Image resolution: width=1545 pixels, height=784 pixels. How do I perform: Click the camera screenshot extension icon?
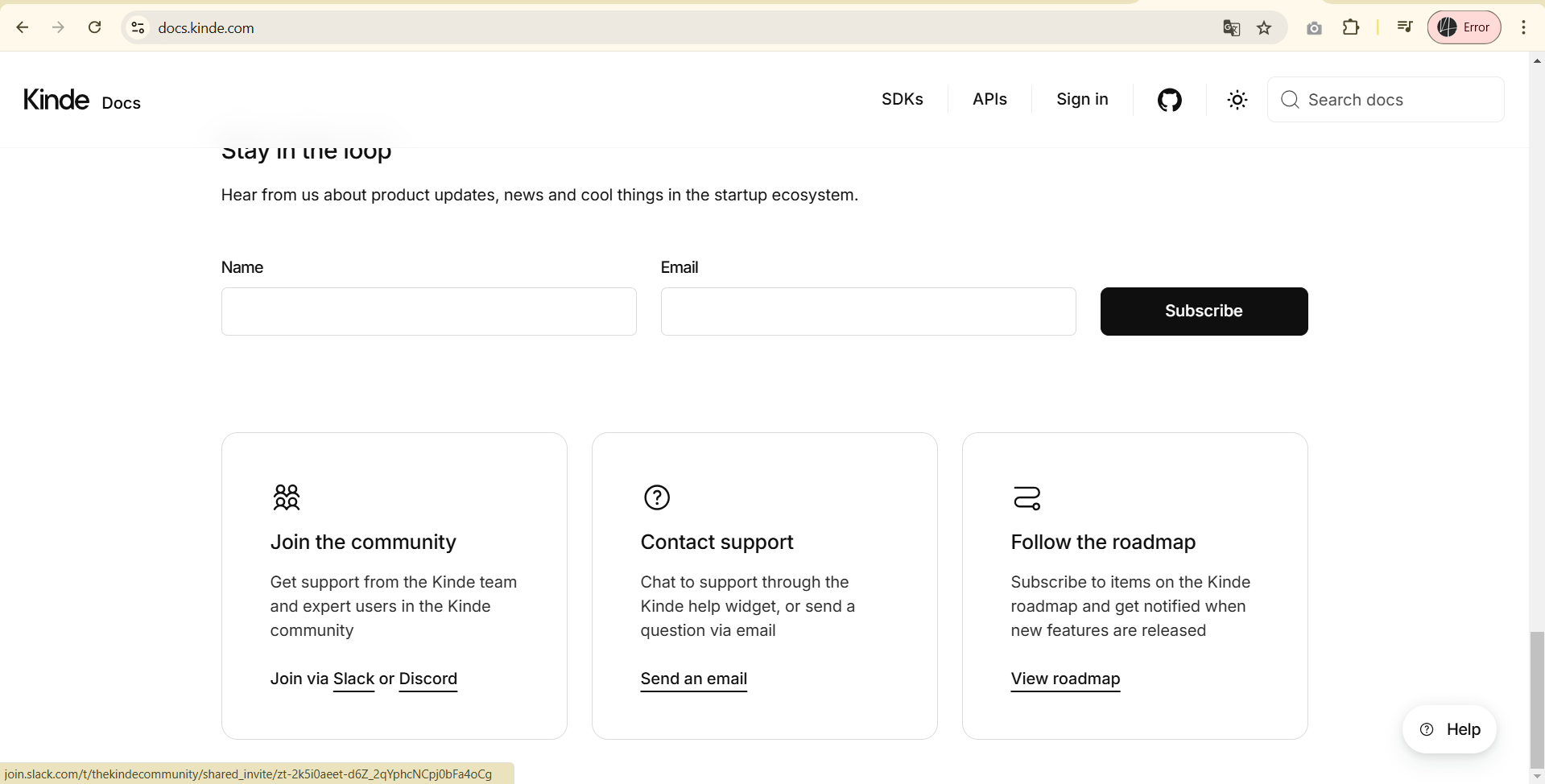1314,28
